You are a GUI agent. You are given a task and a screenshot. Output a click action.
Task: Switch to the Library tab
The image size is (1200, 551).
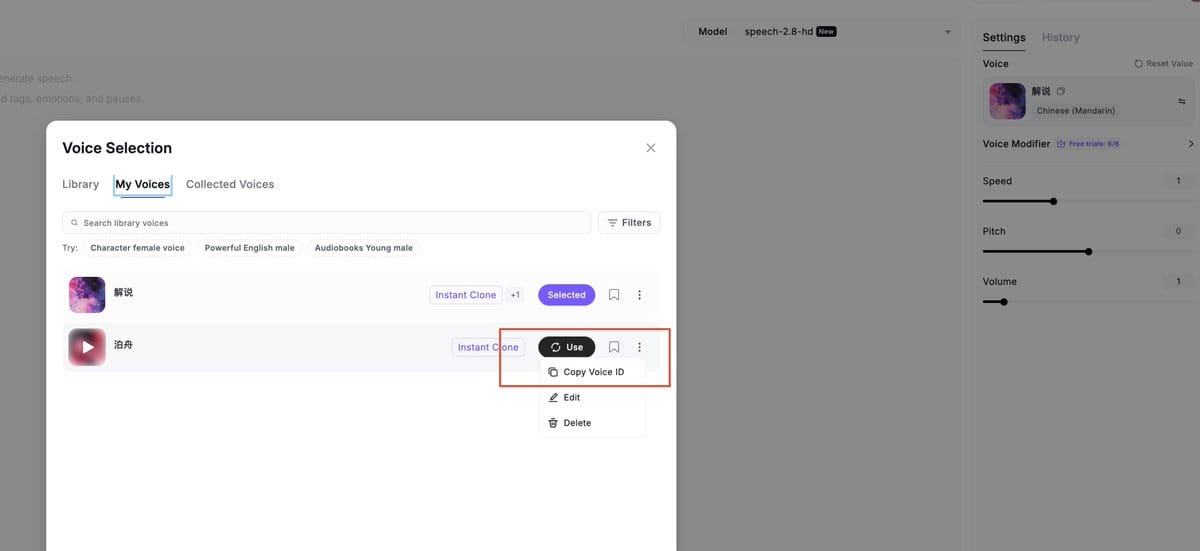[80, 184]
